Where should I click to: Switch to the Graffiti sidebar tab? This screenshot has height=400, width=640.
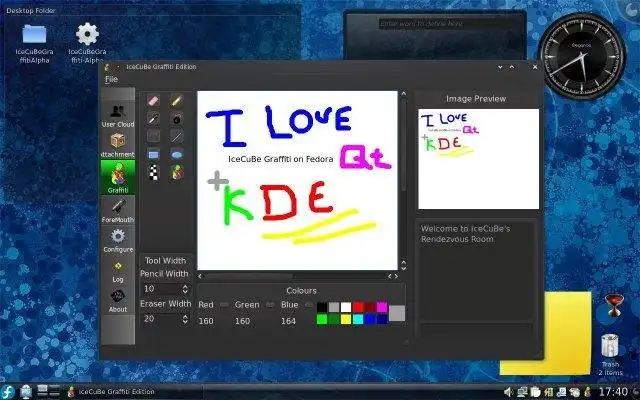[x=118, y=177]
